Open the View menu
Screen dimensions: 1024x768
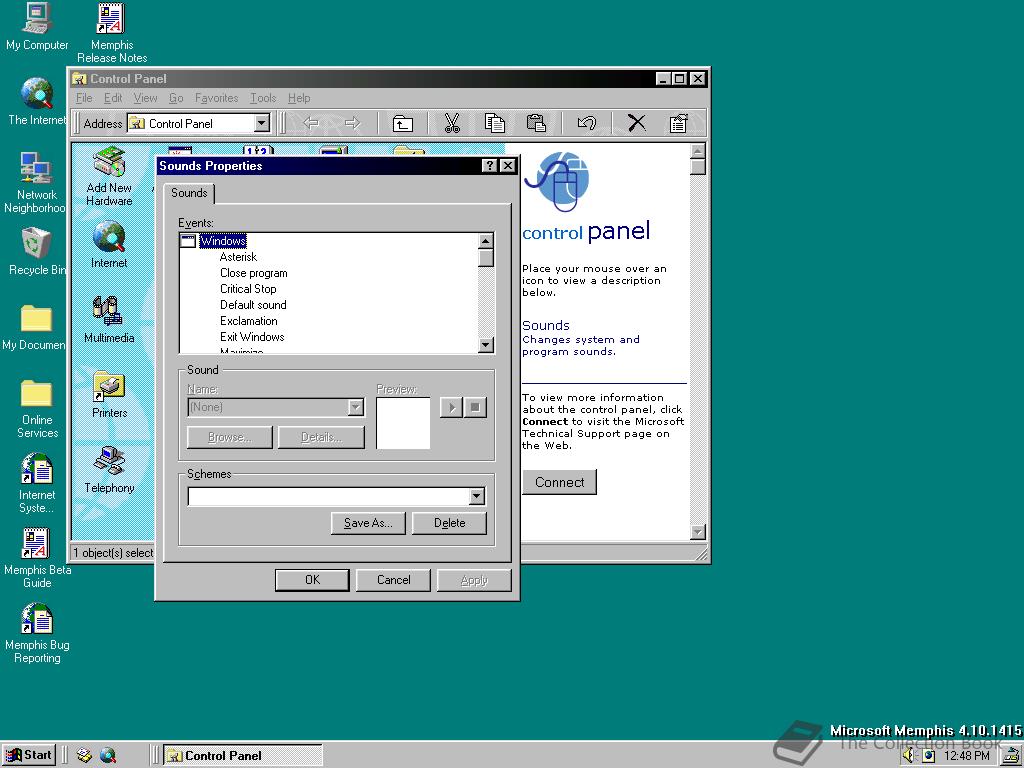tap(145, 98)
